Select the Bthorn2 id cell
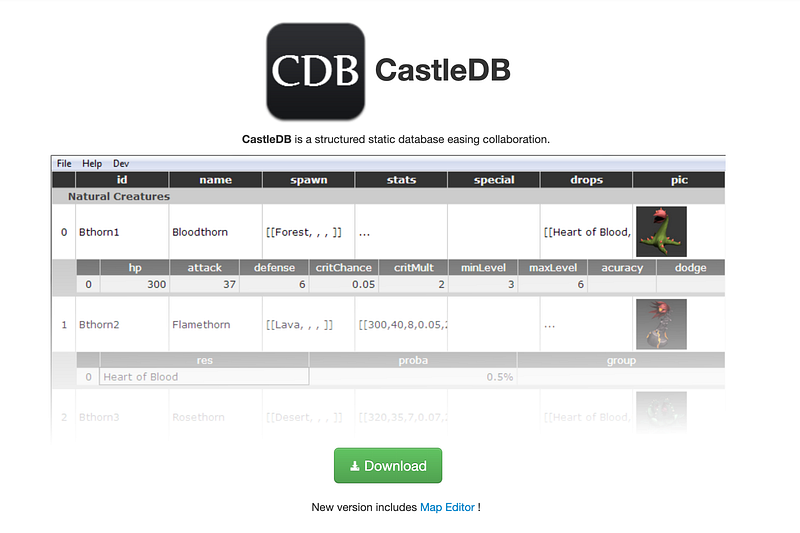This screenshot has width=800, height=533. [x=122, y=324]
